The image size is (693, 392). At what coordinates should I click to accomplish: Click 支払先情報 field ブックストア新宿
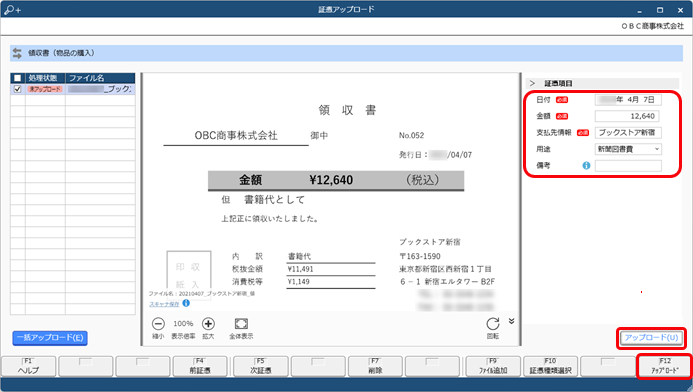628,133
